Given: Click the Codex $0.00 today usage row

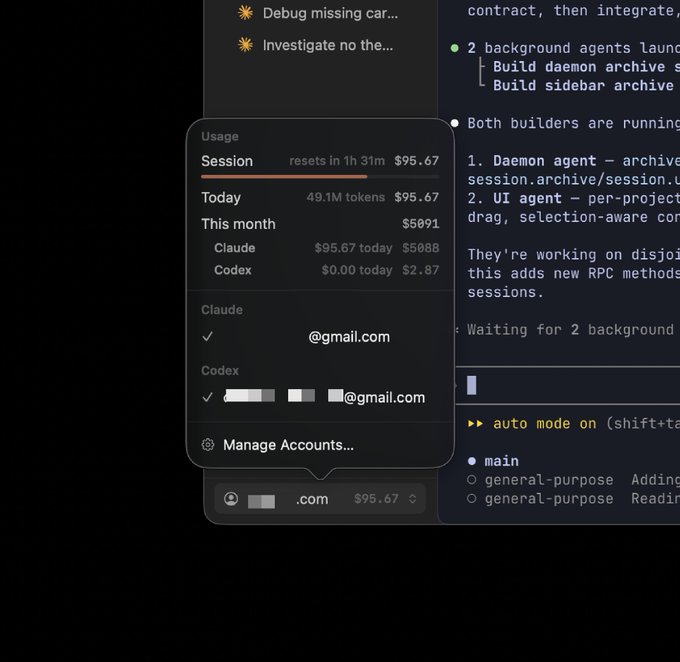Looking at the screenshot, I should coord(326,270).
